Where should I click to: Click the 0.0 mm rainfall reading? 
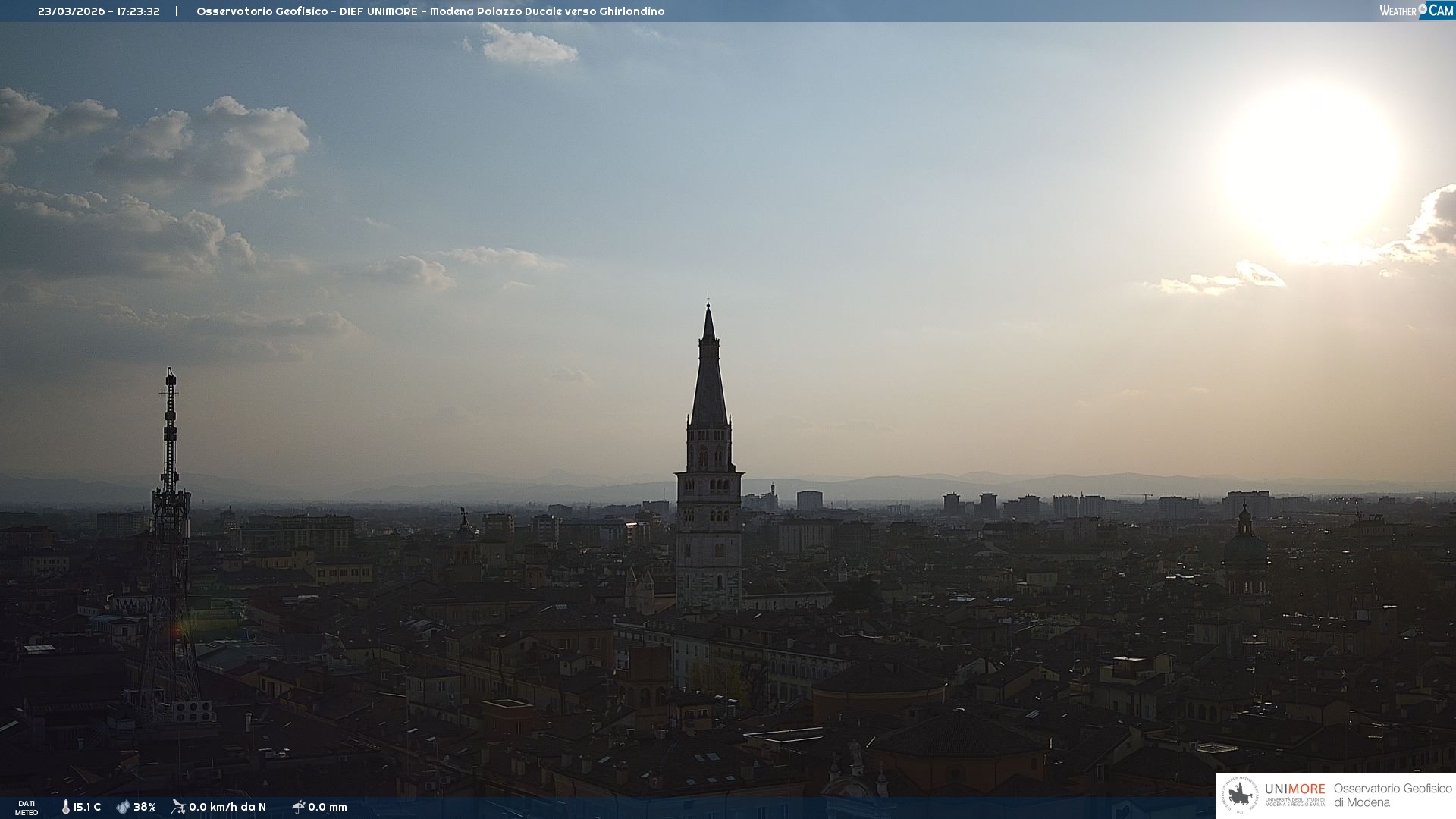(x=328, y=807)
